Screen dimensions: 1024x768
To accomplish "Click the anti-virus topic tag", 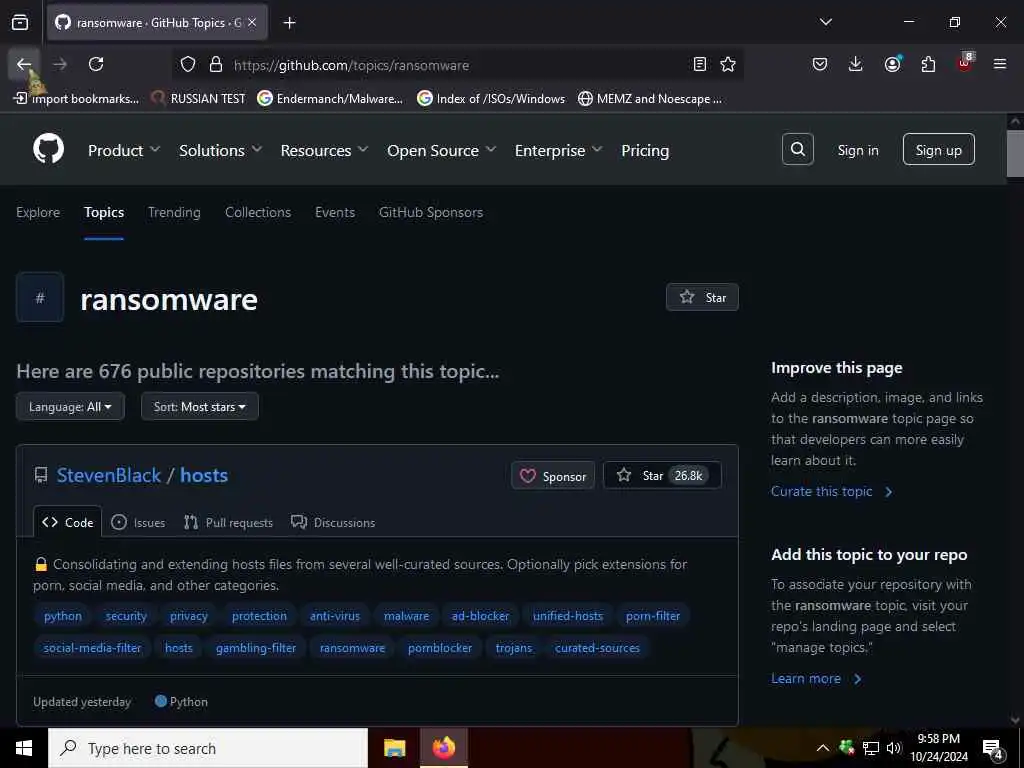I will coord(335,616).
